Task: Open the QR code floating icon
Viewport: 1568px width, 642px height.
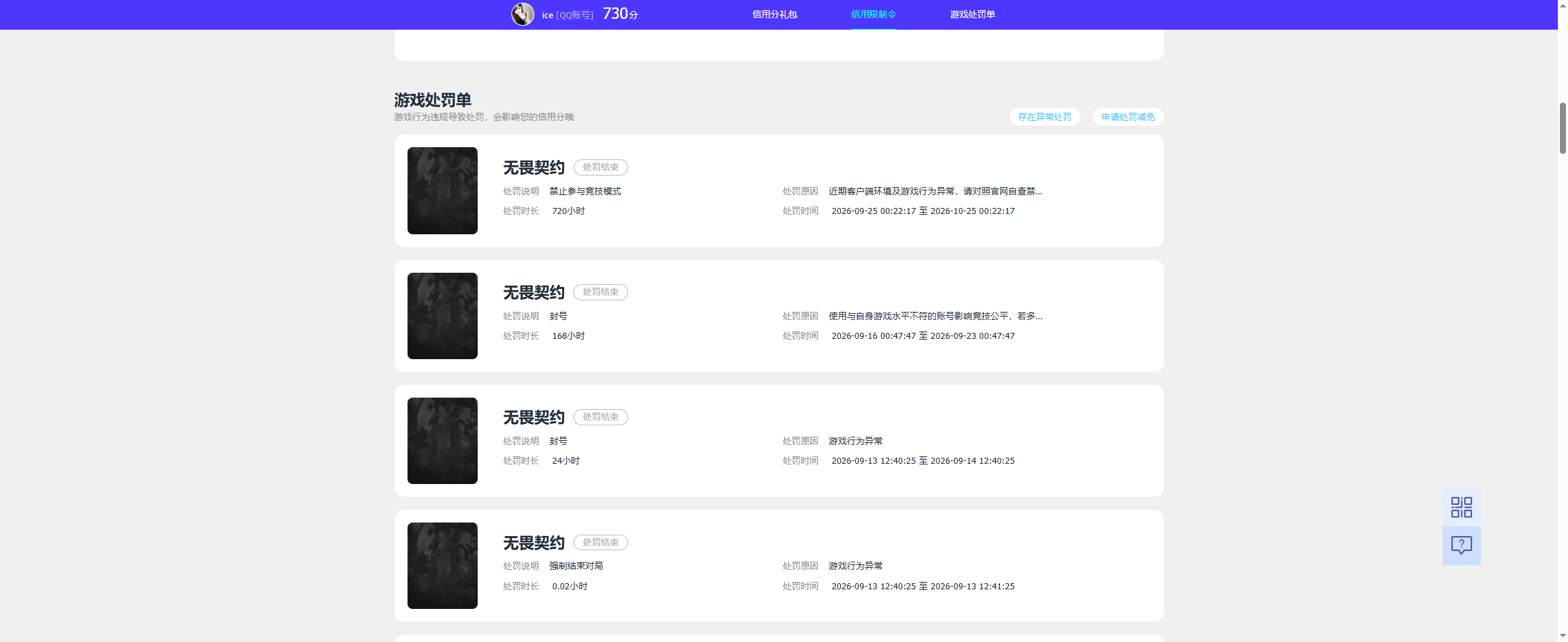Action: pyautogui.click(x=1461, y=507)
